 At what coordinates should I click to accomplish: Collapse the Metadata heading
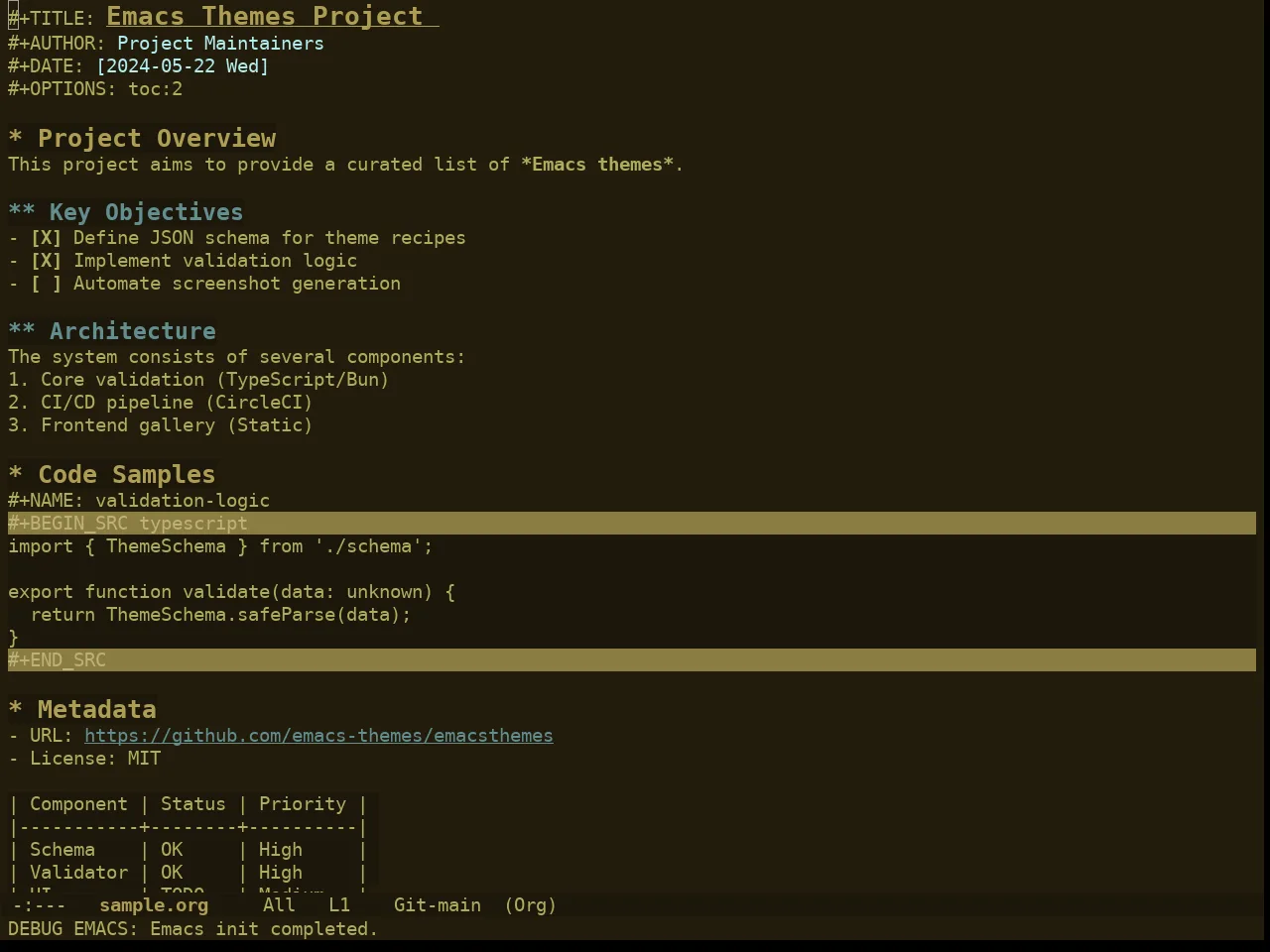16,710
